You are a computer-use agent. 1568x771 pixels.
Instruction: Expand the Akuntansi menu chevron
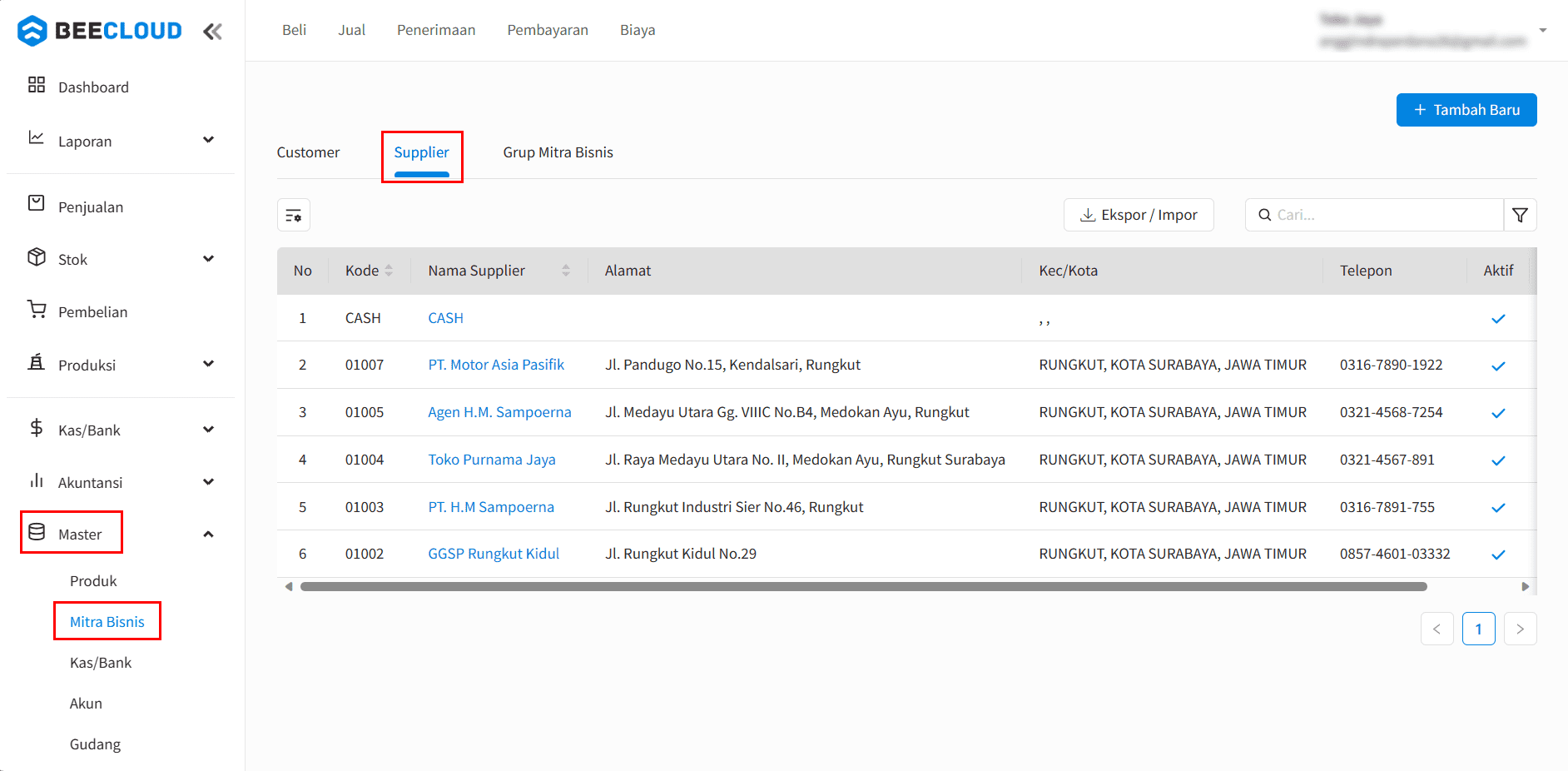(x=209, y=482)
